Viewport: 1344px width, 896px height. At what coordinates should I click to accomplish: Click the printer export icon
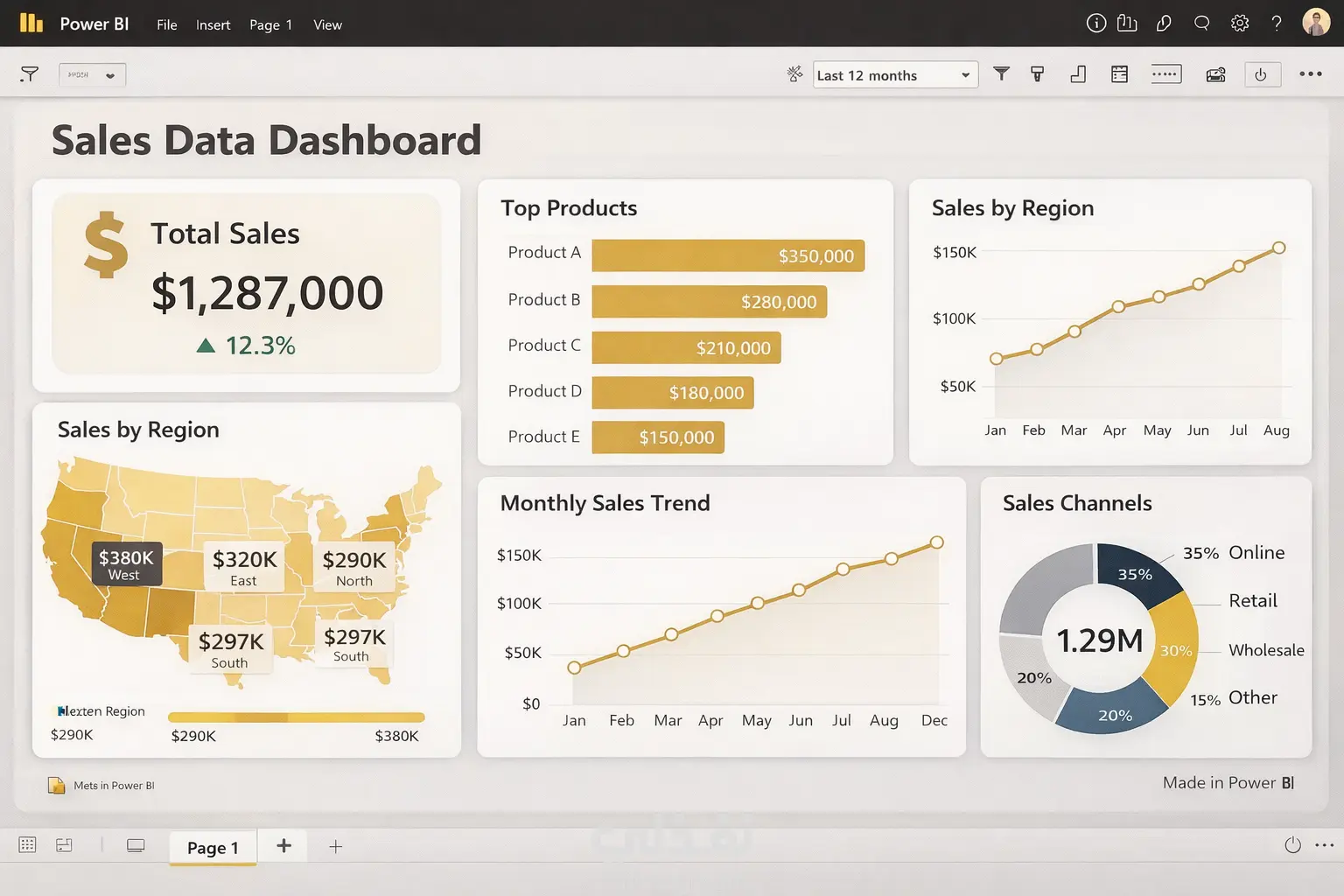tap(1215, 75)
